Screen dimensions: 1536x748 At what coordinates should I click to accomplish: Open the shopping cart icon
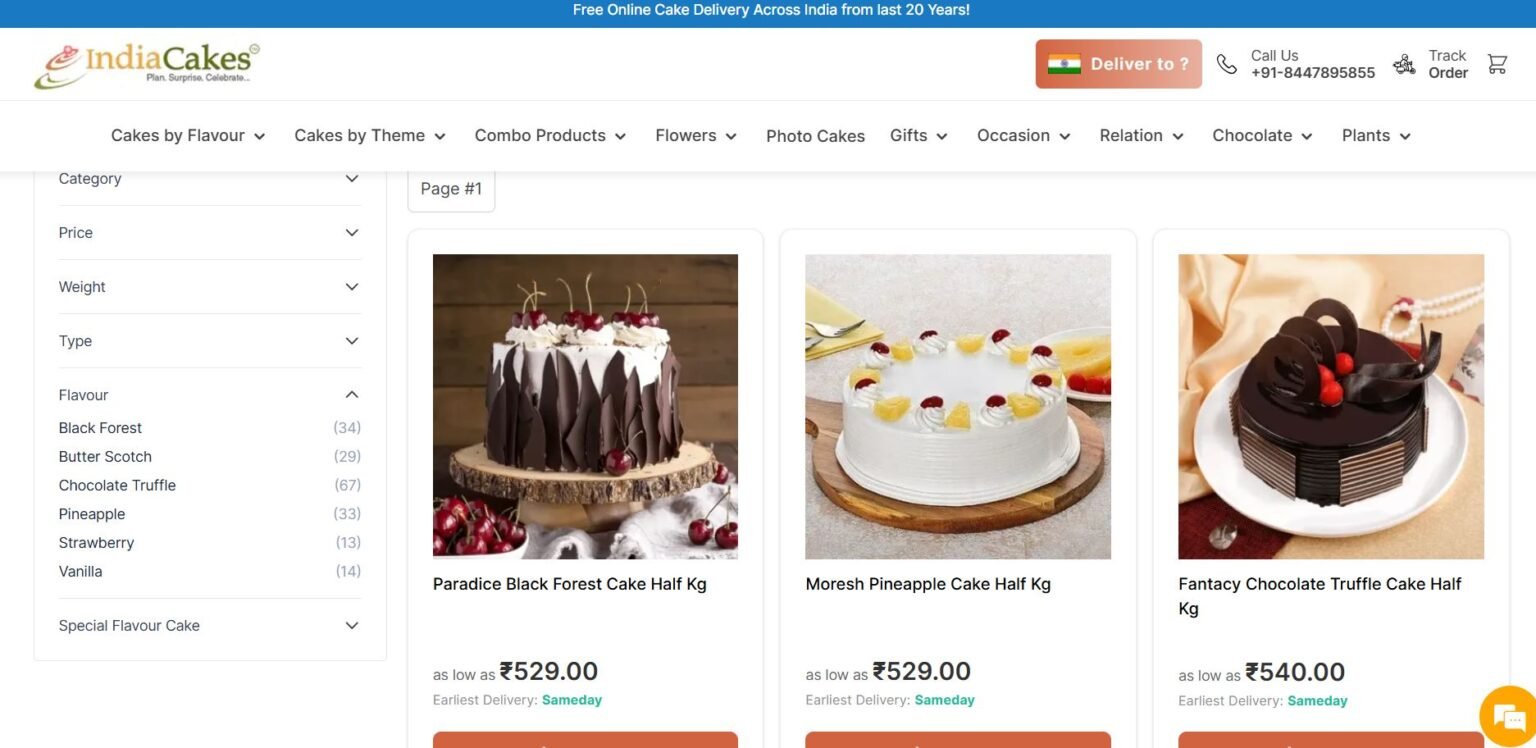click(1496, 64)
